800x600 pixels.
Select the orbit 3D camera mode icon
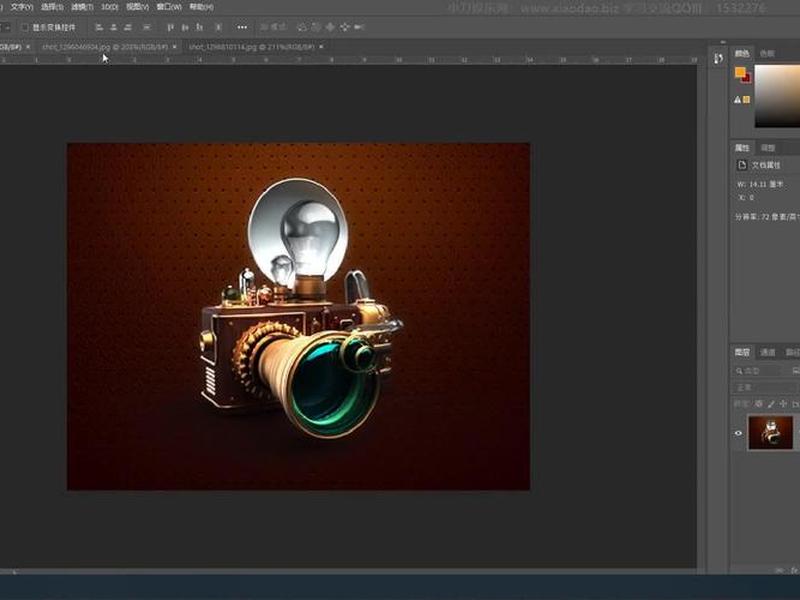click(302, 27)
